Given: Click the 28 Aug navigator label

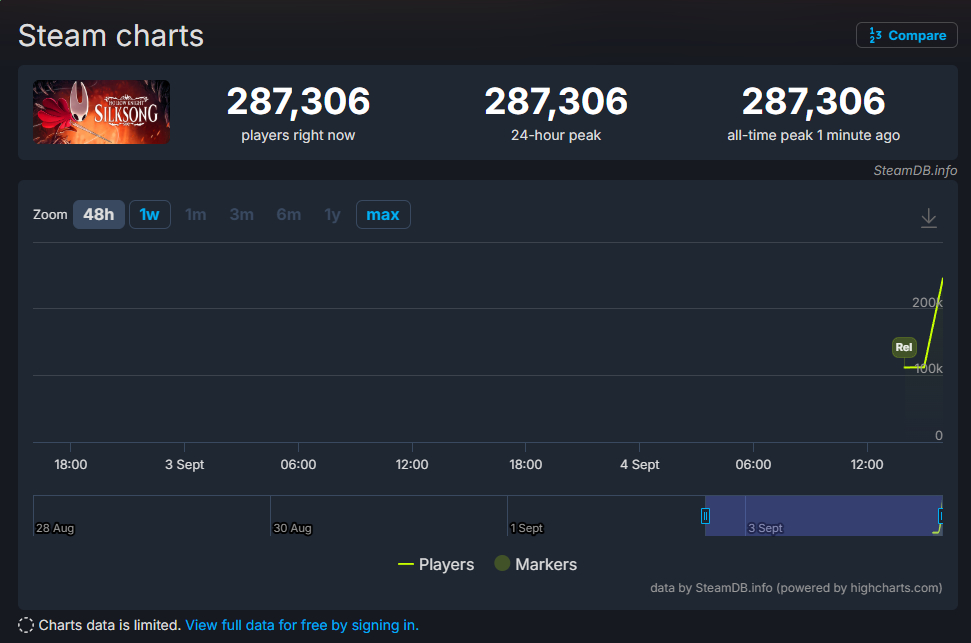Looking at the screenshot, I should [x=55, y=528].
